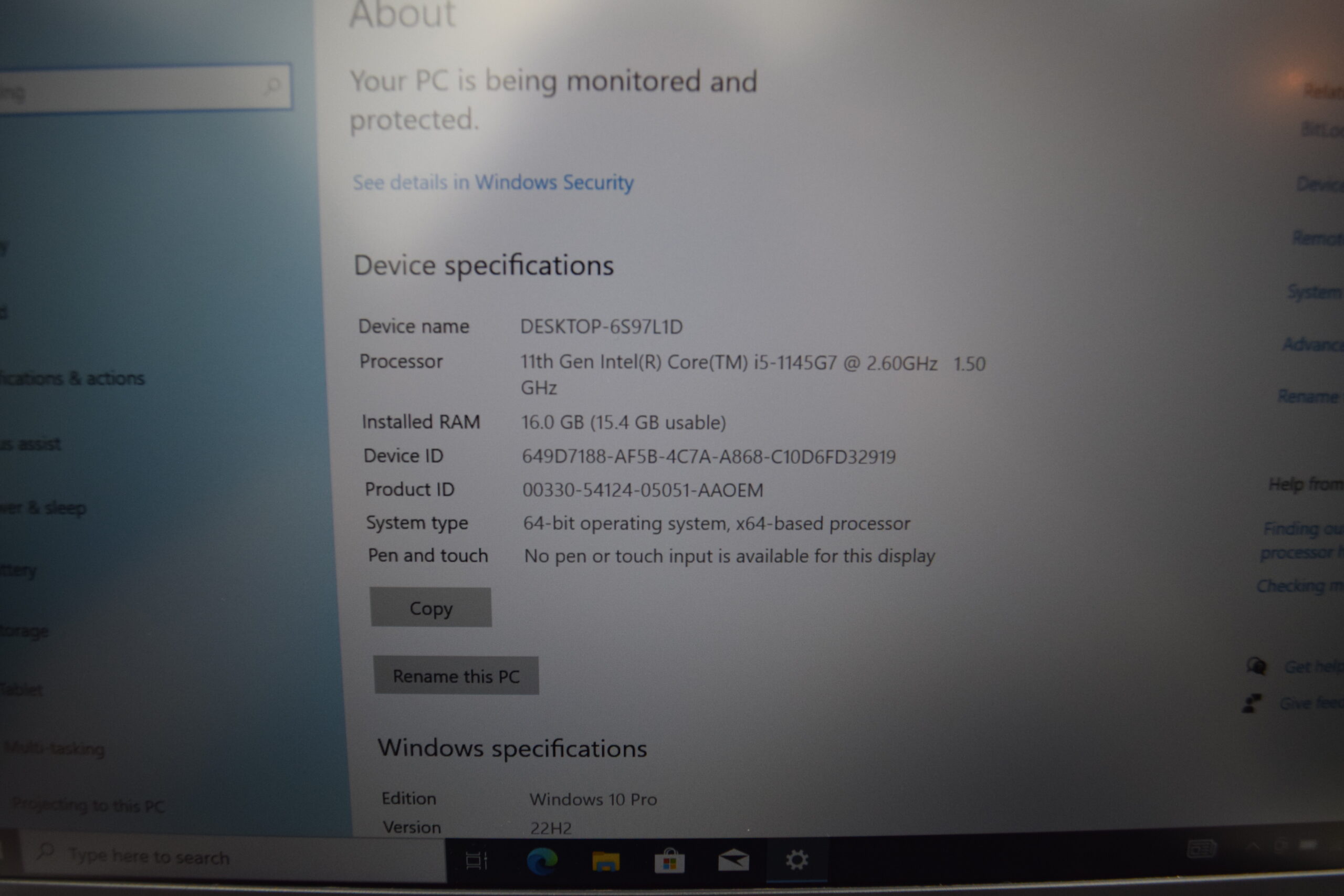
Task: Open Focus assist settings page
Action: click(30, 444)
